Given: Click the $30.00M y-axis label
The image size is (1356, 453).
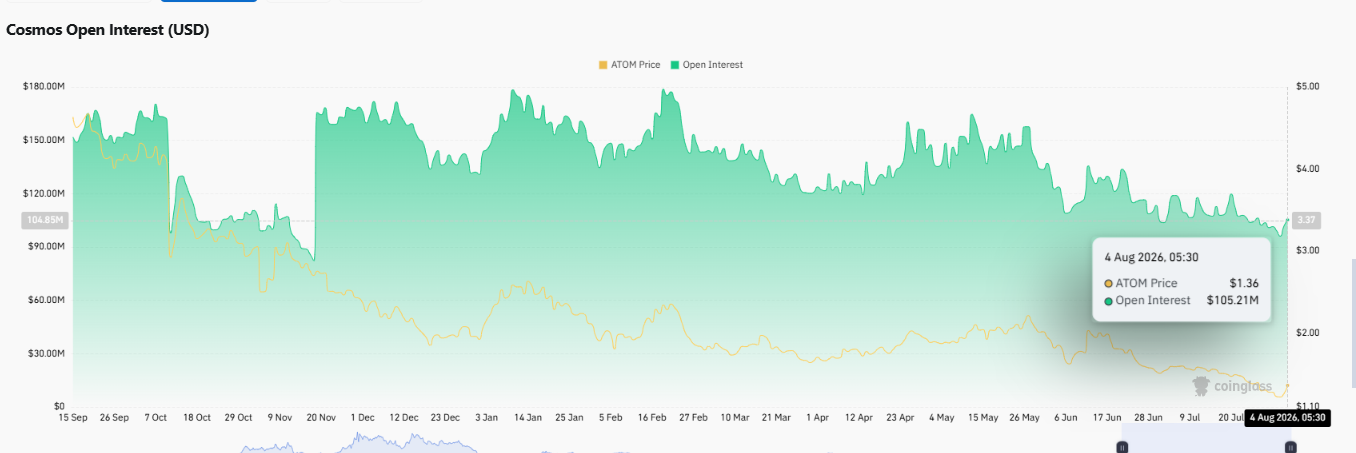Looking at the screenshot, I should click(46, 353).
